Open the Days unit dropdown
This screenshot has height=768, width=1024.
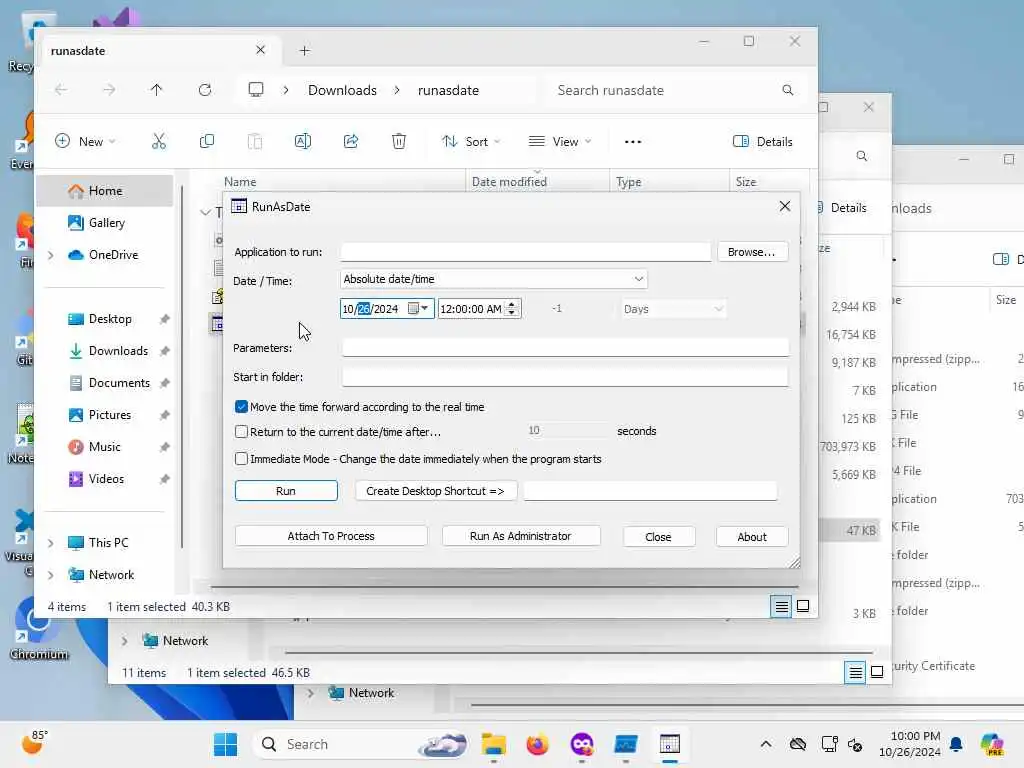tap(673, 309)
